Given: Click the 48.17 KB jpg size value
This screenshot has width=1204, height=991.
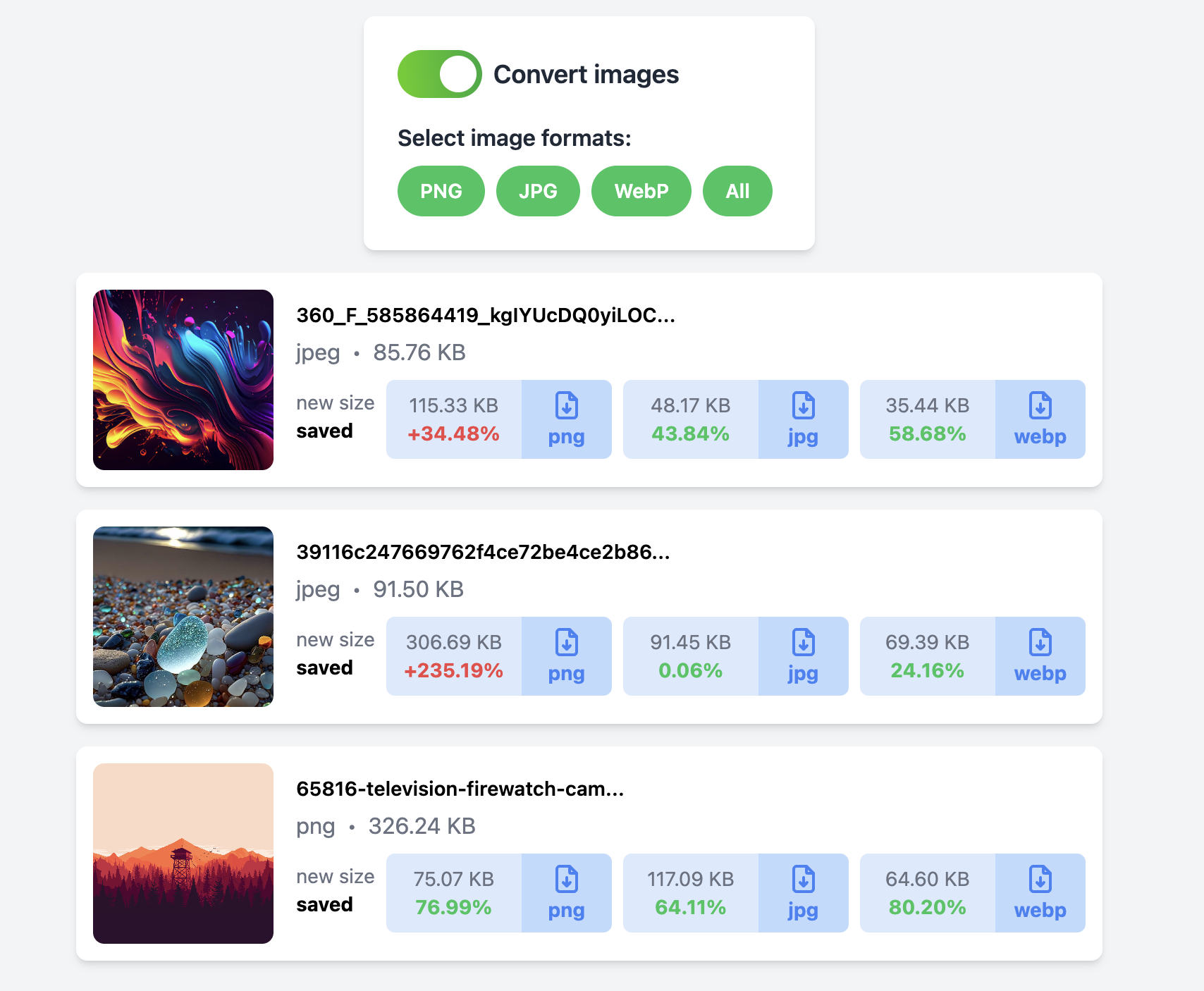Looking at the screenshot, I should coord(691,405).
